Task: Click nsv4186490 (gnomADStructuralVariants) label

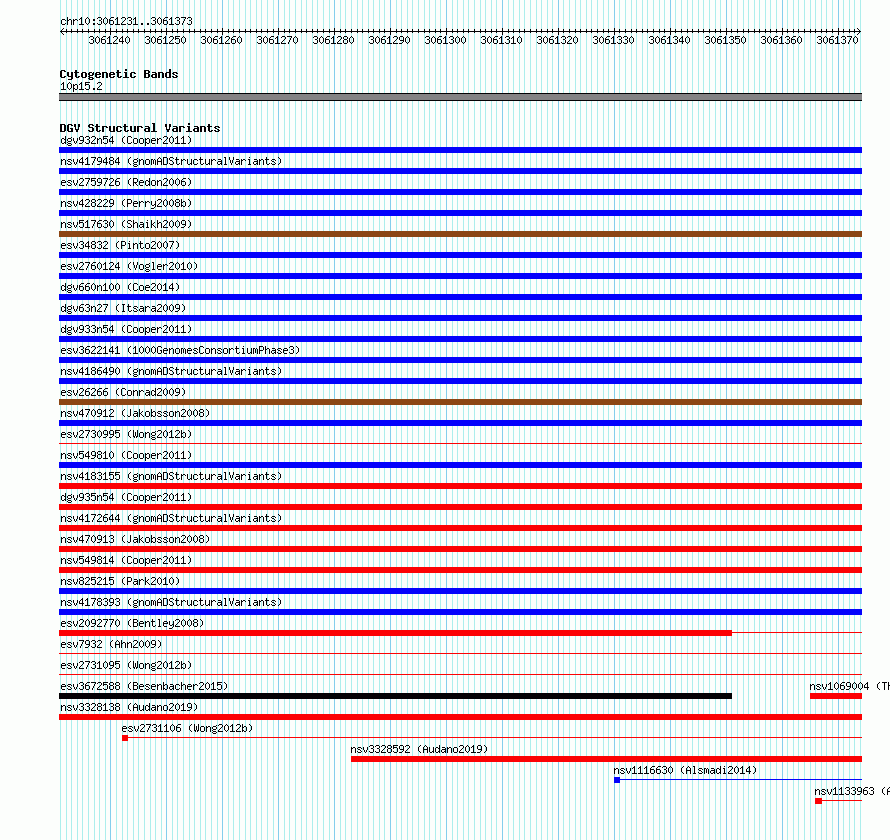Action: pos(171,371)
